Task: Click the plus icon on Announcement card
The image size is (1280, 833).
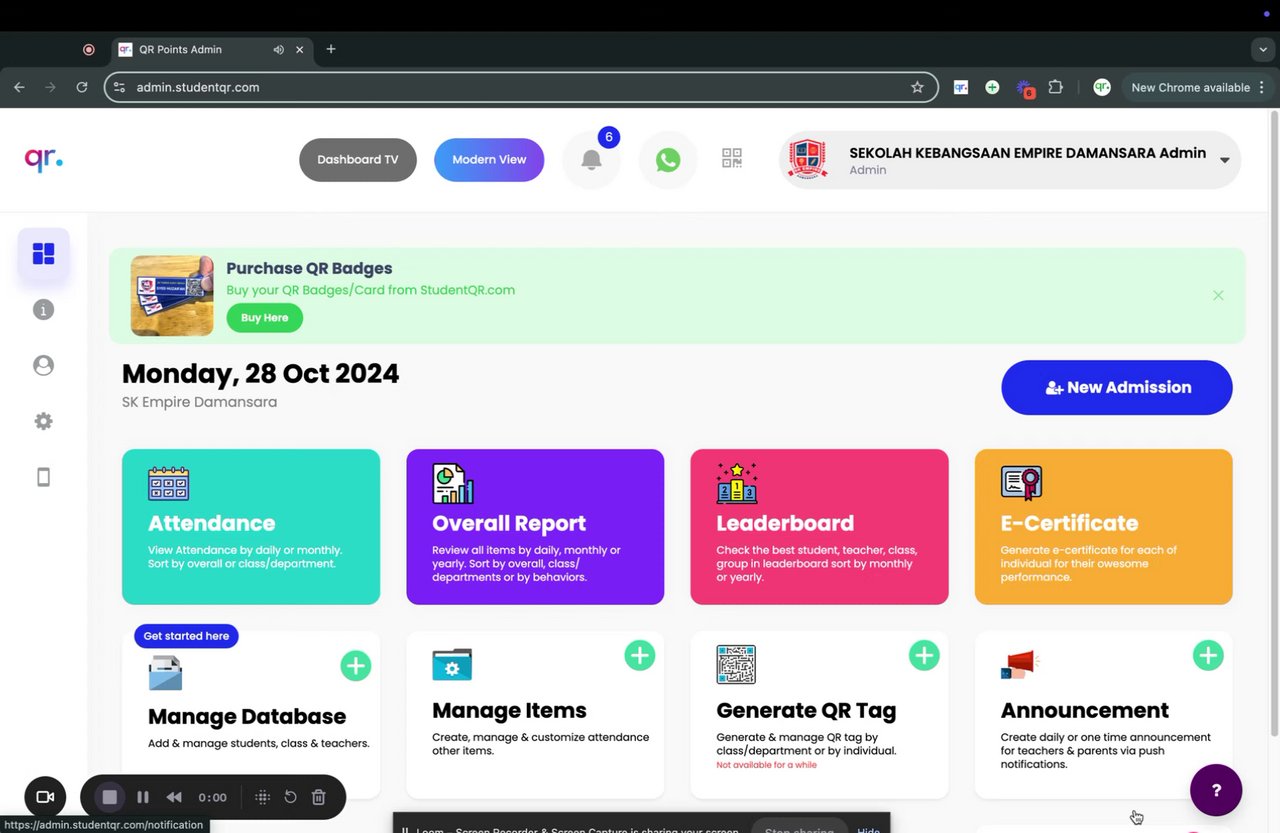Action: point(1208,656)
